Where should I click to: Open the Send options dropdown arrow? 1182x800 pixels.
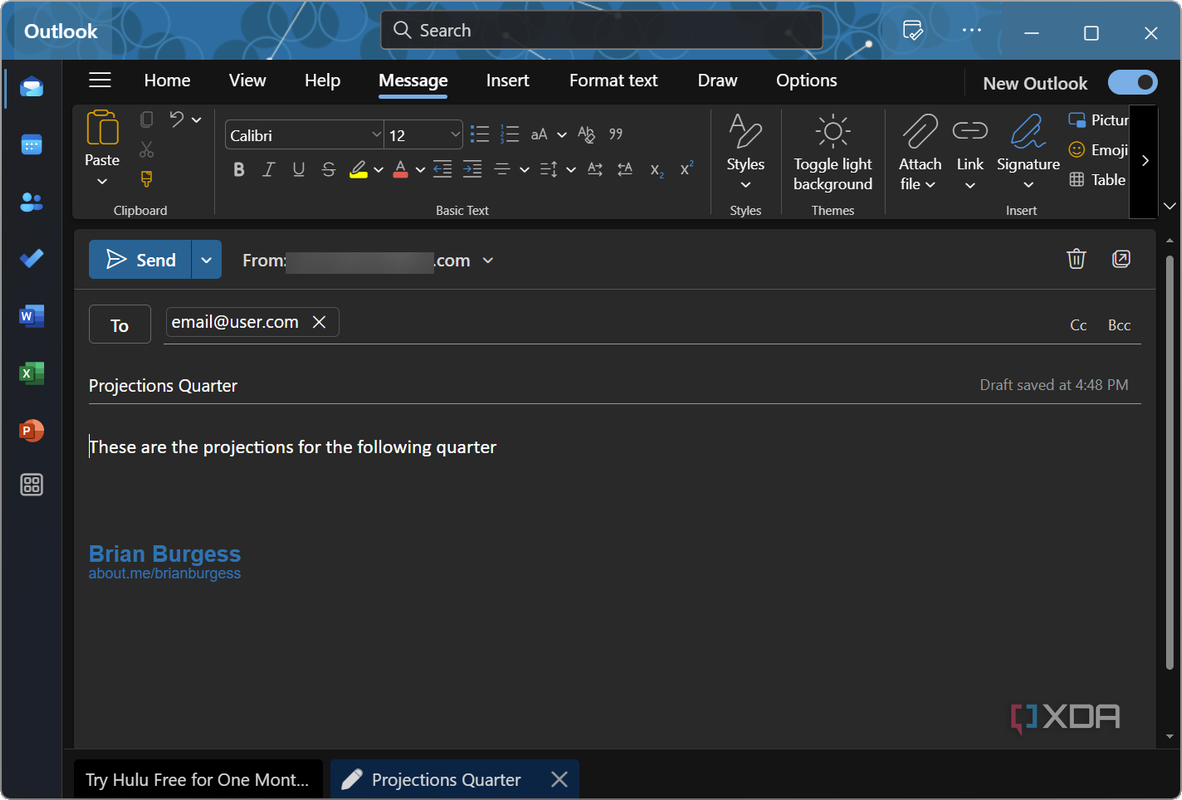pos(207,259)
